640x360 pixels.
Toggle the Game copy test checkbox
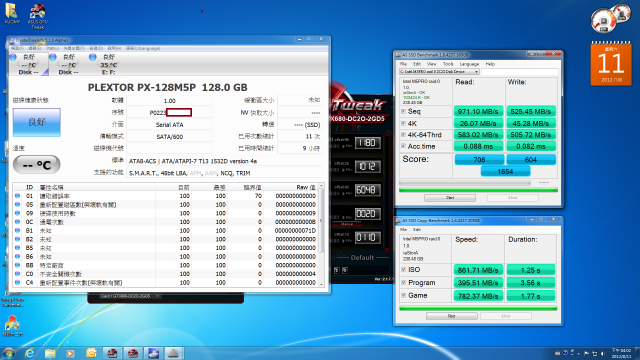tap(404, 295)
